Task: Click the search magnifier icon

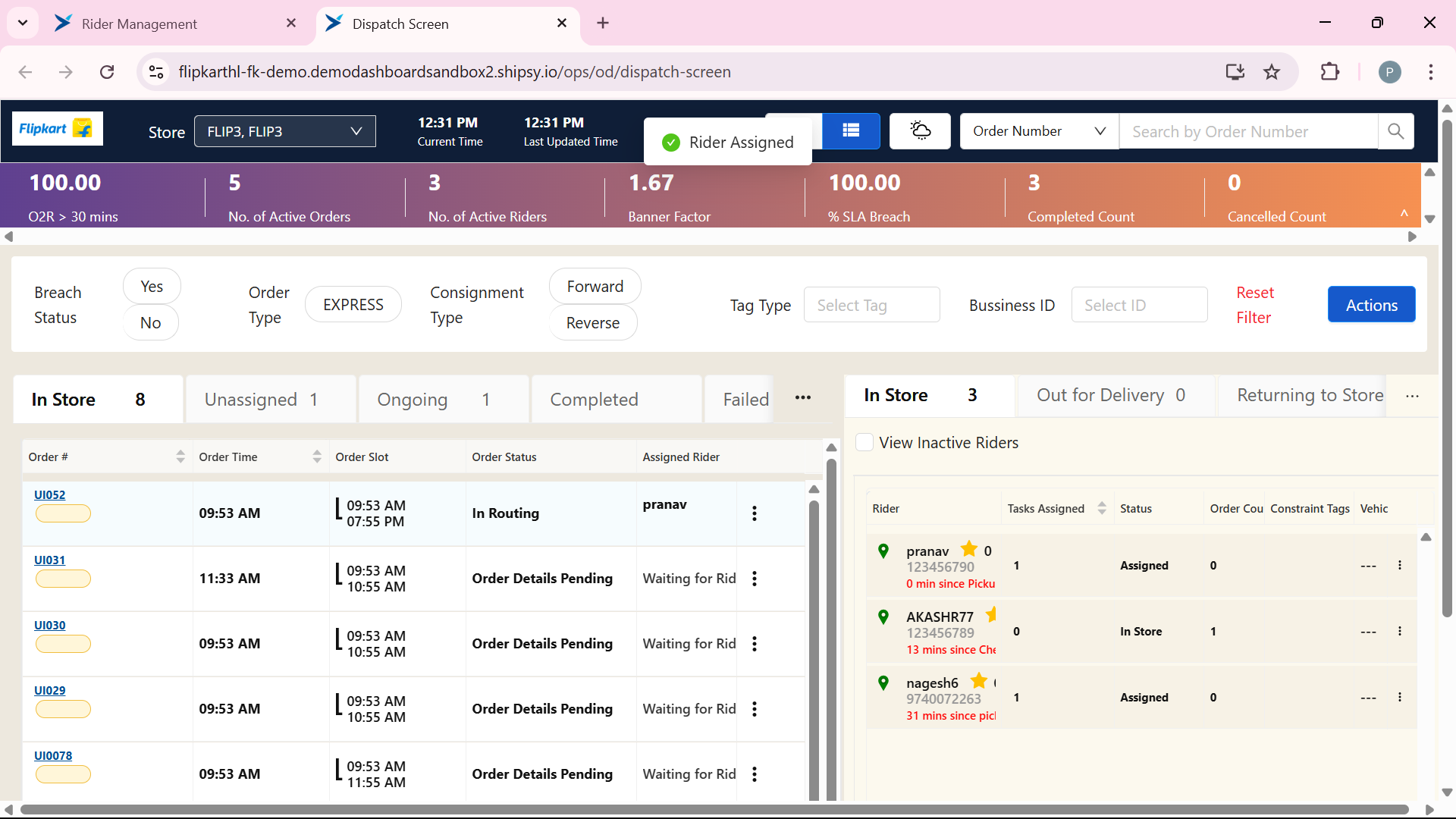Action: click(1395, 131)
